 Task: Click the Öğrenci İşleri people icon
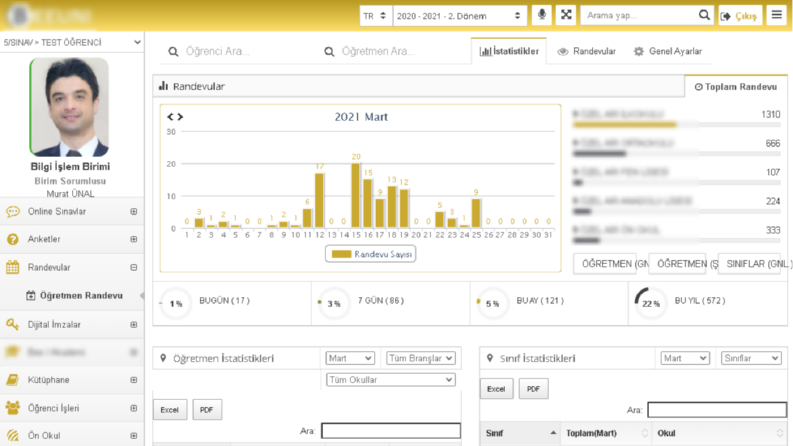[x=13, y=408]
